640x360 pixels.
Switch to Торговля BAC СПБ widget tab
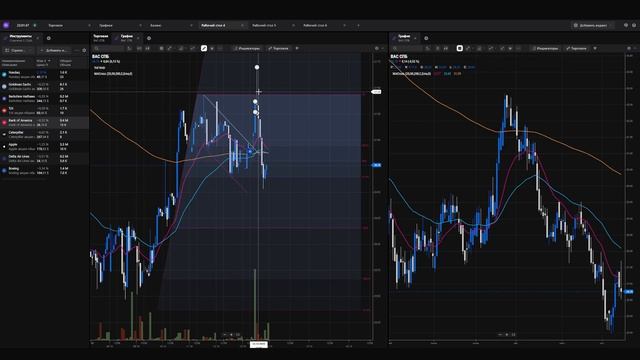[100, 38]
